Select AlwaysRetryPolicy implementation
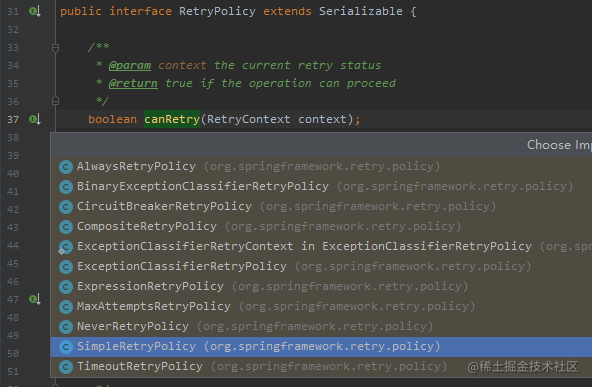Viewport: 592px width, 387px height. [x=321, y=167]
